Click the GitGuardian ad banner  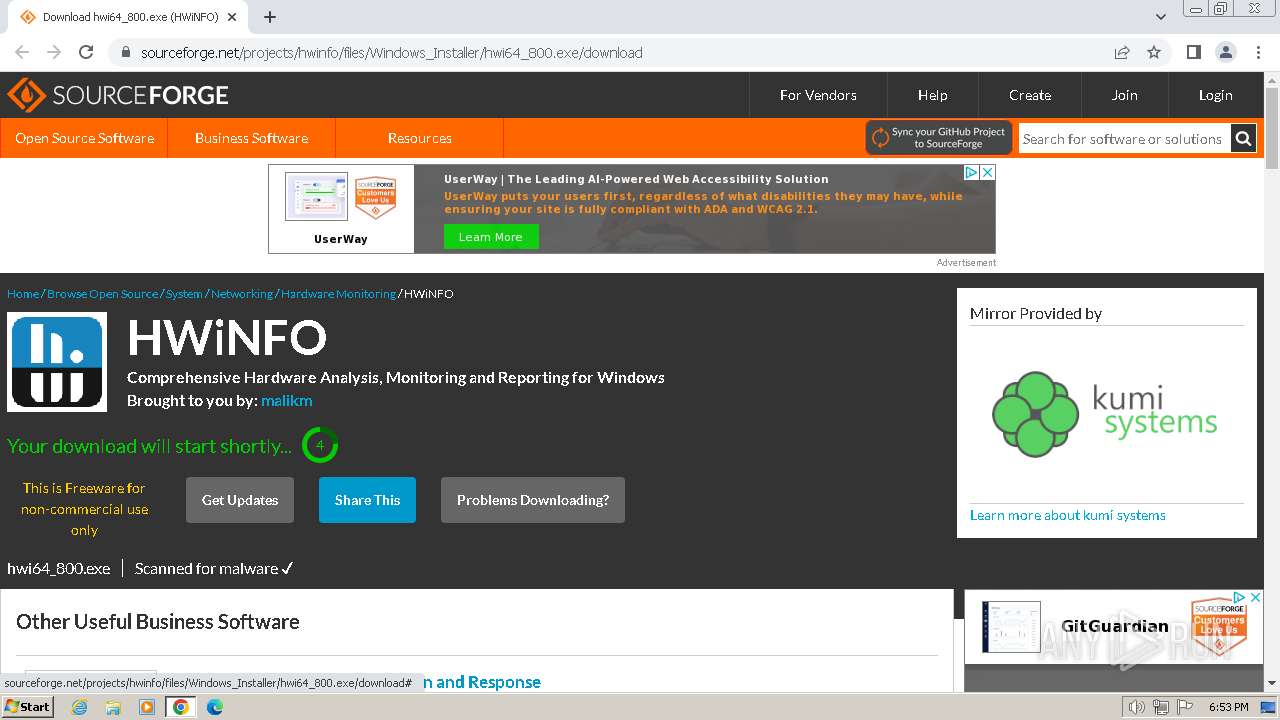[x=1115, y=627]
